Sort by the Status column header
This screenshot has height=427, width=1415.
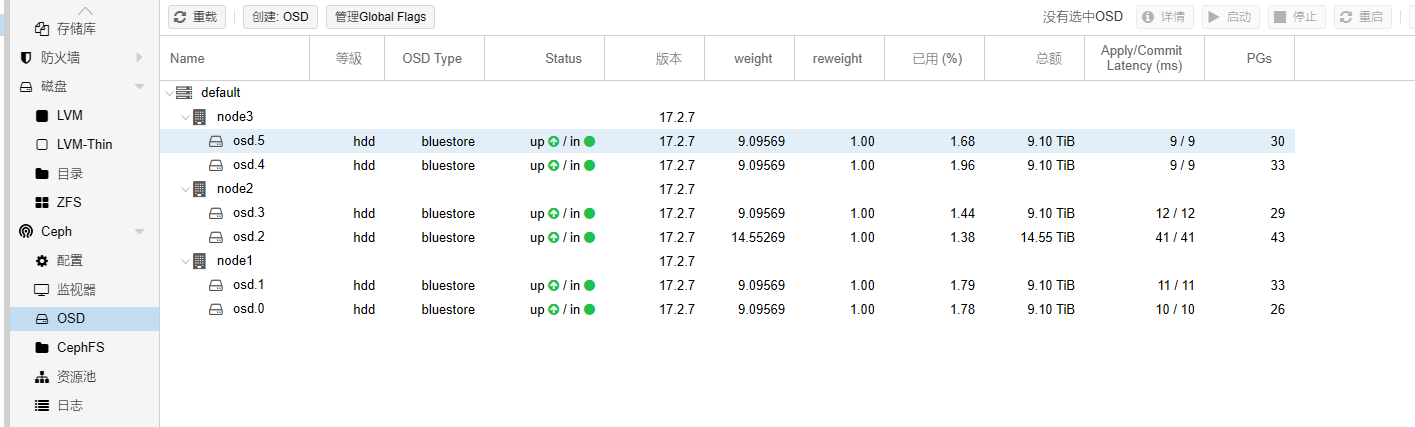(563, 59)
